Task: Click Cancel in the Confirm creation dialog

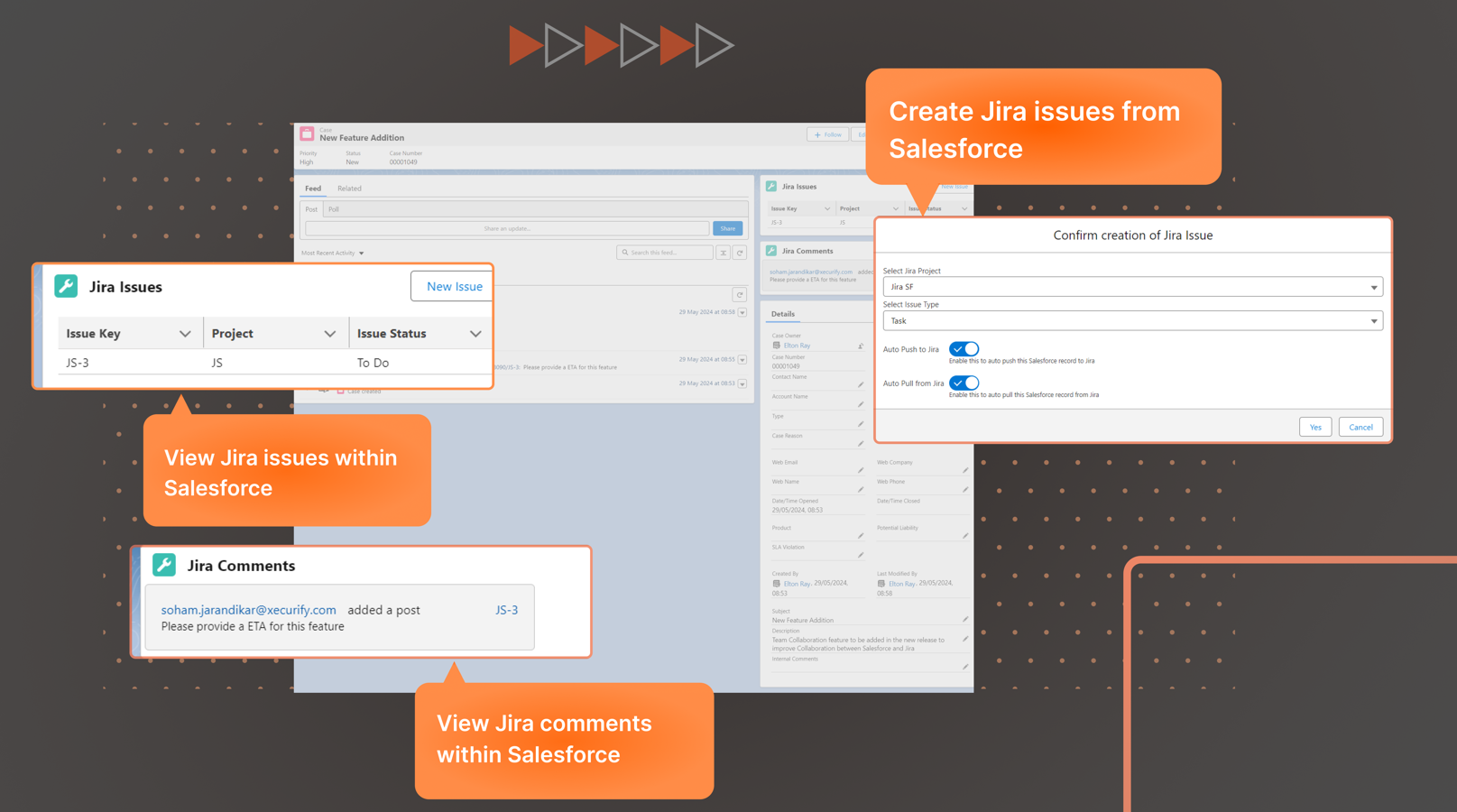Action: point(1360,427)
